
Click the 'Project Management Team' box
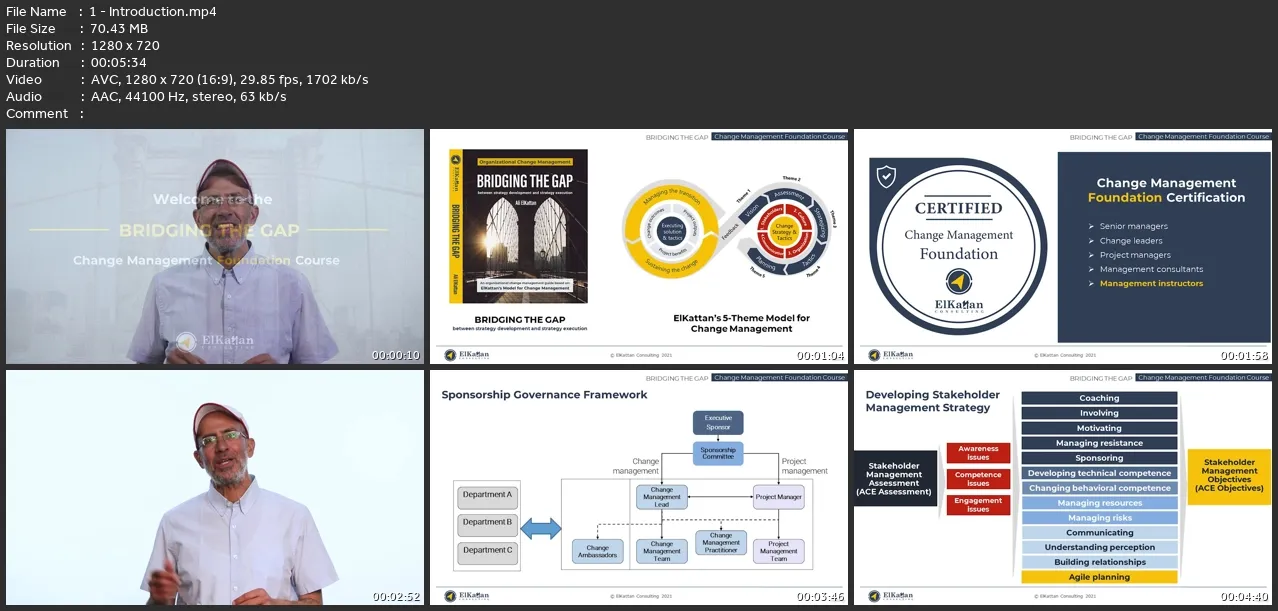coord(778,551)
